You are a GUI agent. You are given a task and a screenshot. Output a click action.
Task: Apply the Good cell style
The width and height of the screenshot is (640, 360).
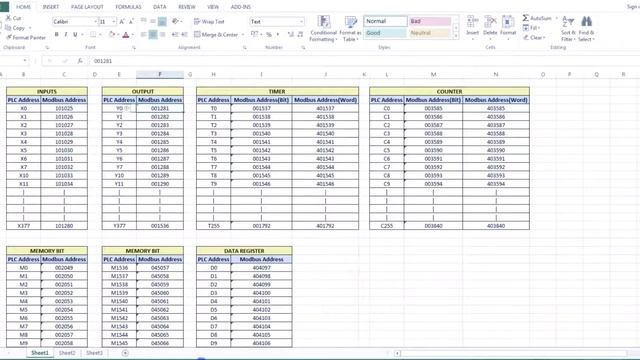[385, 33]
